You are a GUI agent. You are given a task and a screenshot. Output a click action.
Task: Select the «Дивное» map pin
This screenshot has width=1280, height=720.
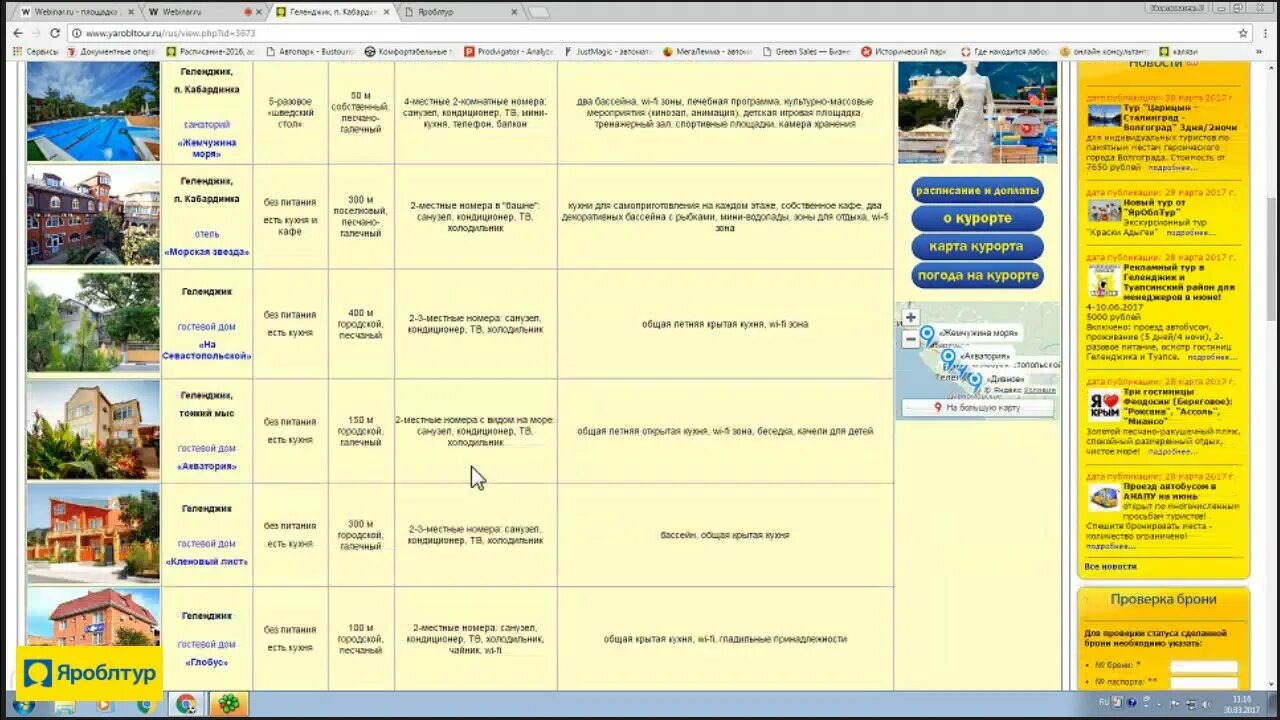point(975,381)
